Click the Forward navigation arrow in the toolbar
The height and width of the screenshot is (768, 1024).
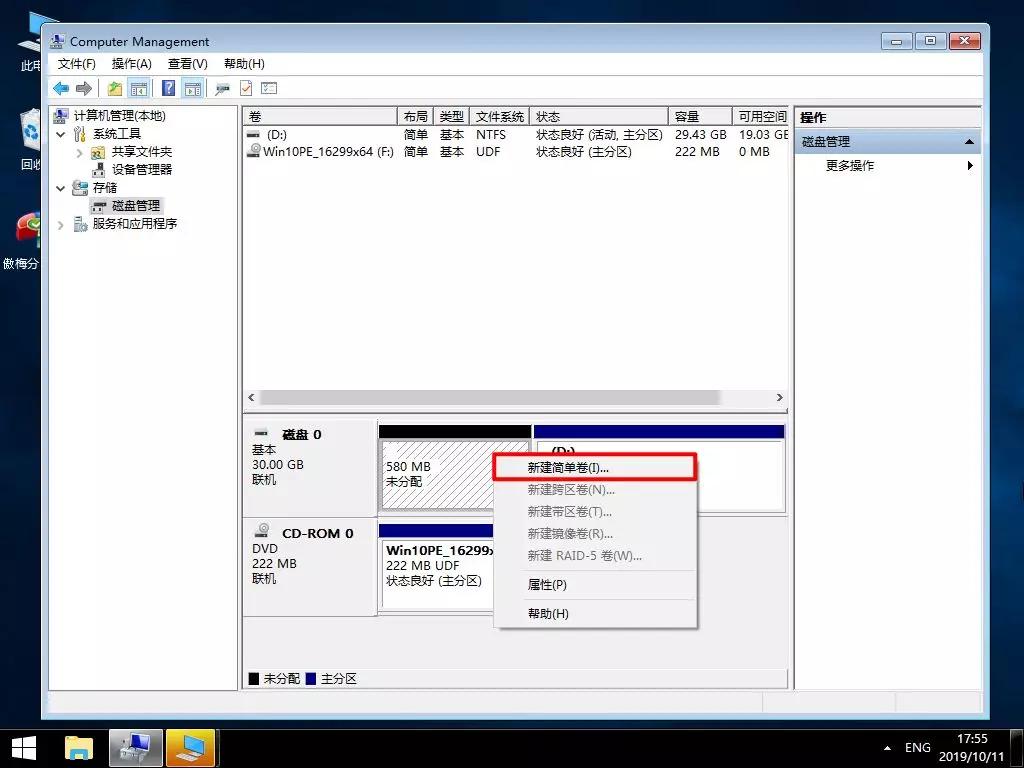[84, 88]
